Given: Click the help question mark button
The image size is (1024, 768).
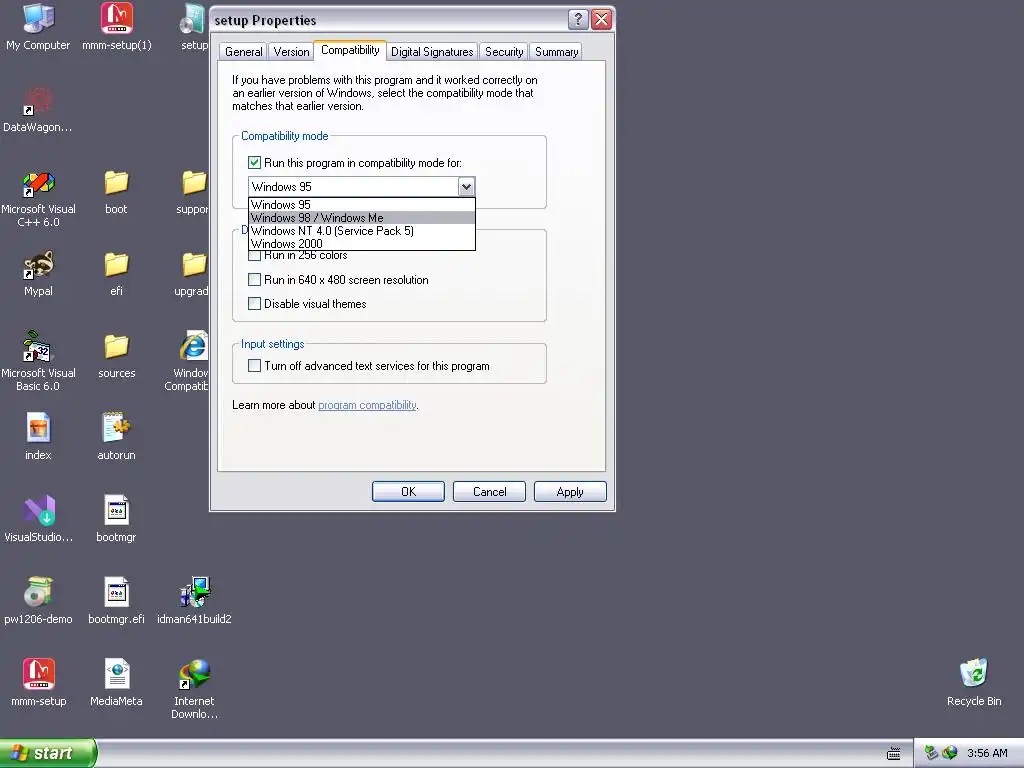Looking at the screenshot, I should click(x=577, y=20).
